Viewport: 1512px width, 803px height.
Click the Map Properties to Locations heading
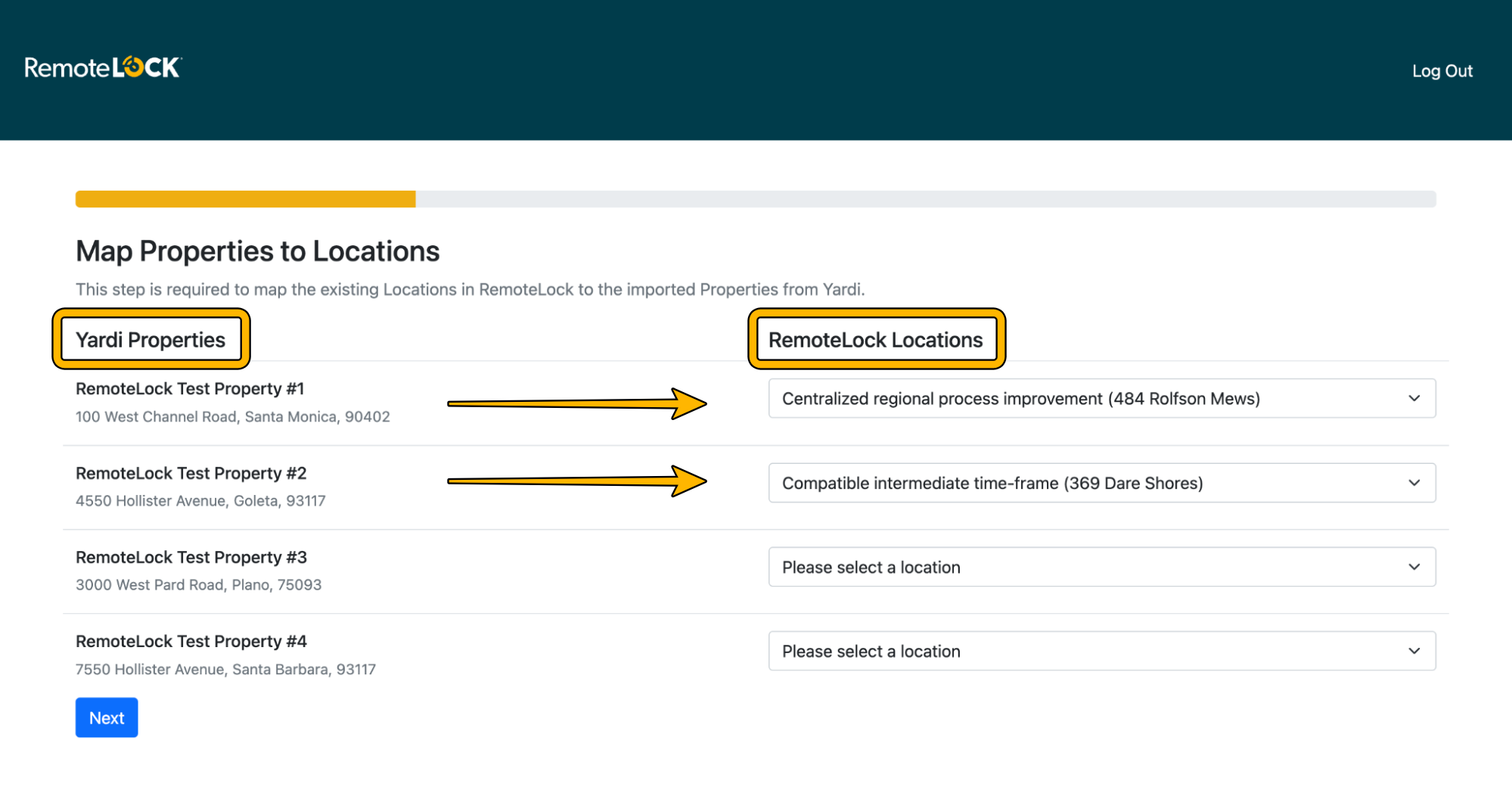point(257,251)
